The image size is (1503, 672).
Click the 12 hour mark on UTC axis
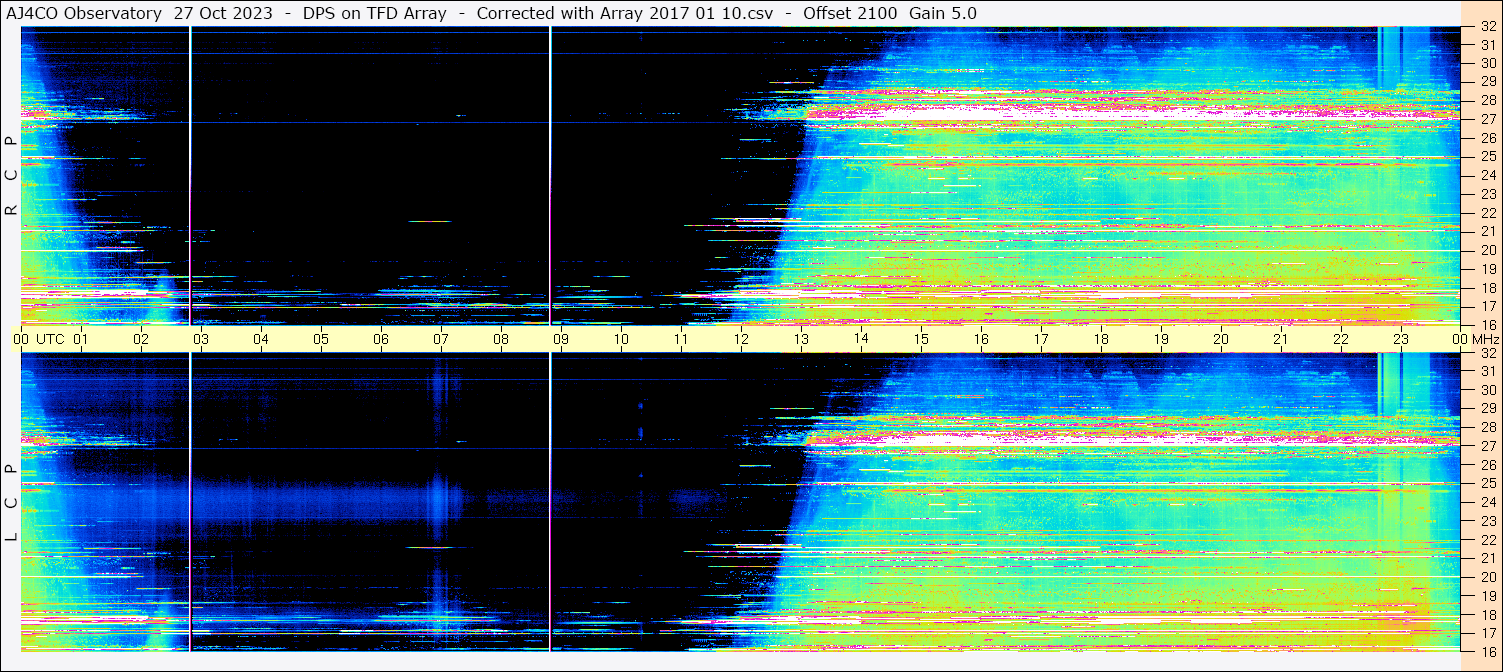[x=740, y=339]
